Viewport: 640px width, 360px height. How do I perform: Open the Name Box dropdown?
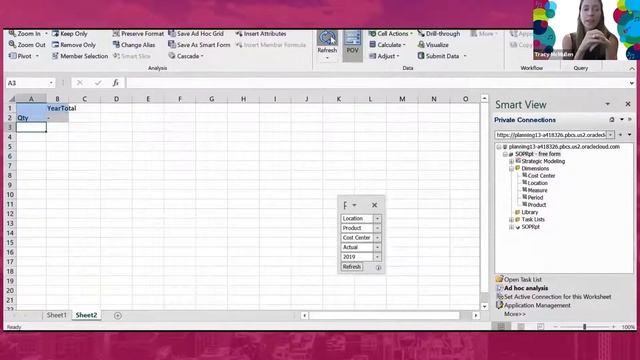click(x=51, y=83)
